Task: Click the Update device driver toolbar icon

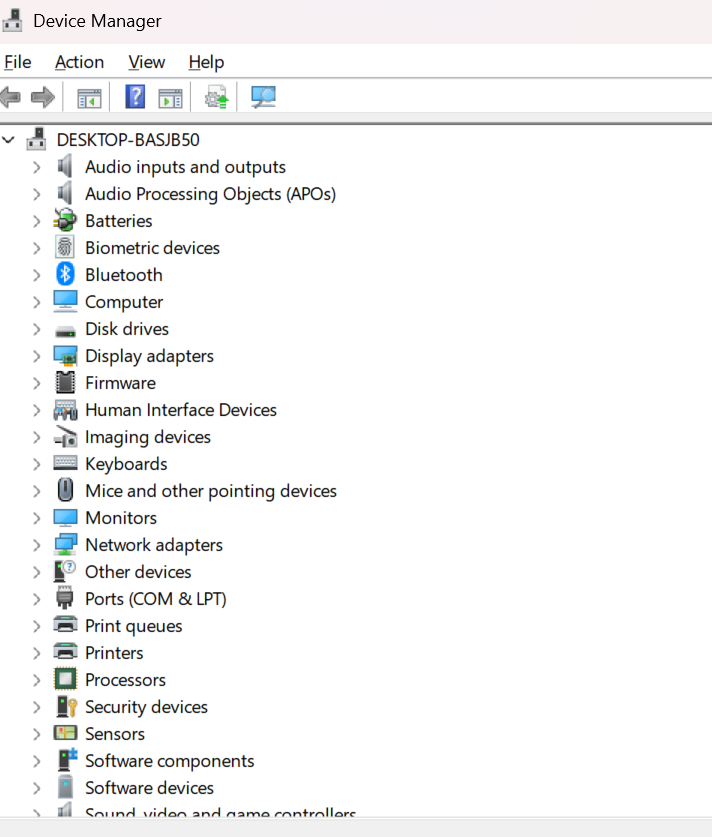Action: click(x=216, y=97)
